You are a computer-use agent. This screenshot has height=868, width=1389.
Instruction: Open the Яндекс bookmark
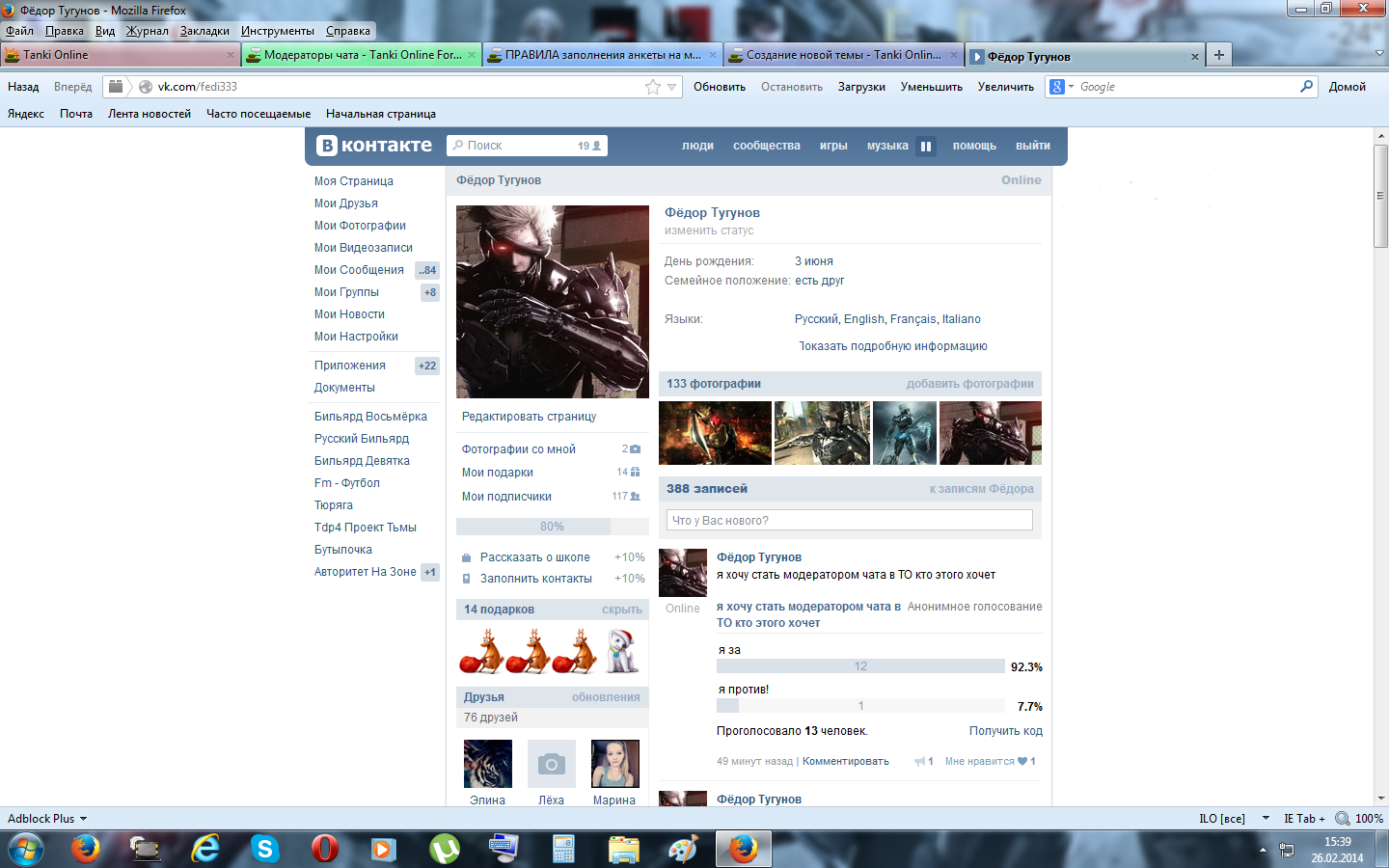coord(26,114)
